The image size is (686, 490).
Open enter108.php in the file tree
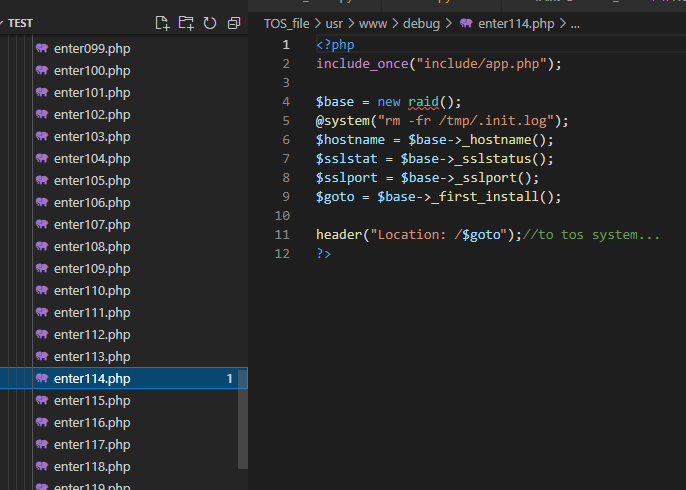(124, 247)
